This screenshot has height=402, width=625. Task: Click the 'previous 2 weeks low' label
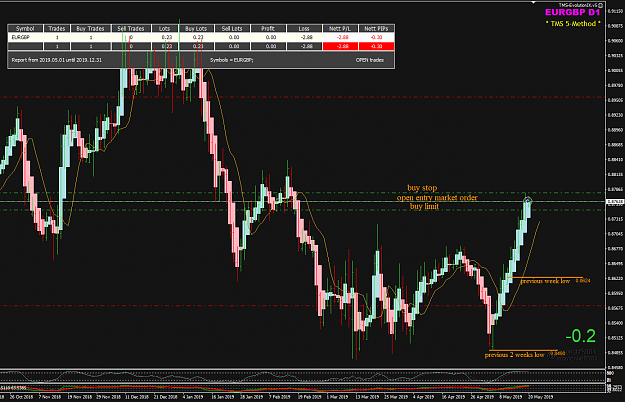point(514,355)
